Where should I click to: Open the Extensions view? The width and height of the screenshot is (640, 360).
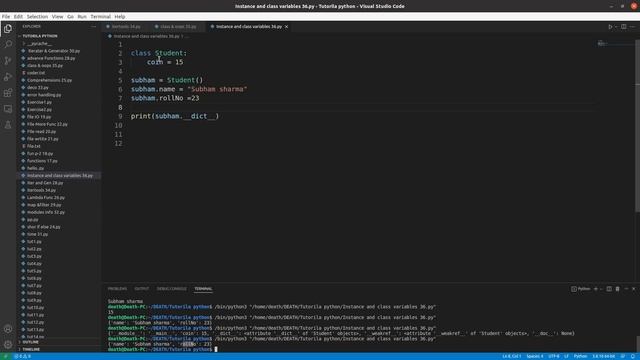coord(8,93)
